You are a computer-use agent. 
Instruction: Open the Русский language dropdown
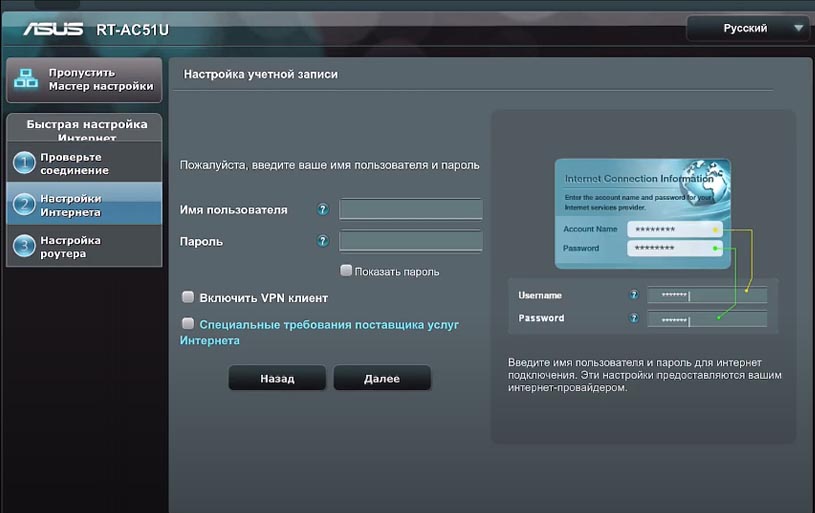click(x=747, y=28)
